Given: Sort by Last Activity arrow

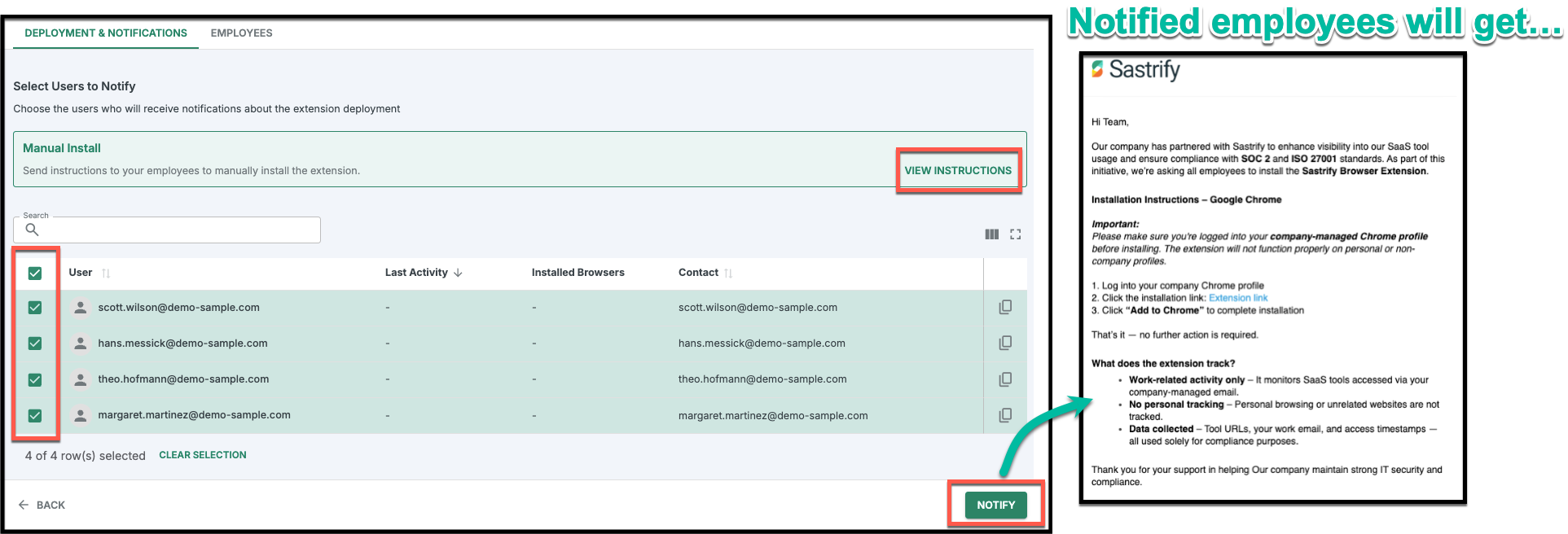Looking at the screenshot, I should [x=458, y=273].
